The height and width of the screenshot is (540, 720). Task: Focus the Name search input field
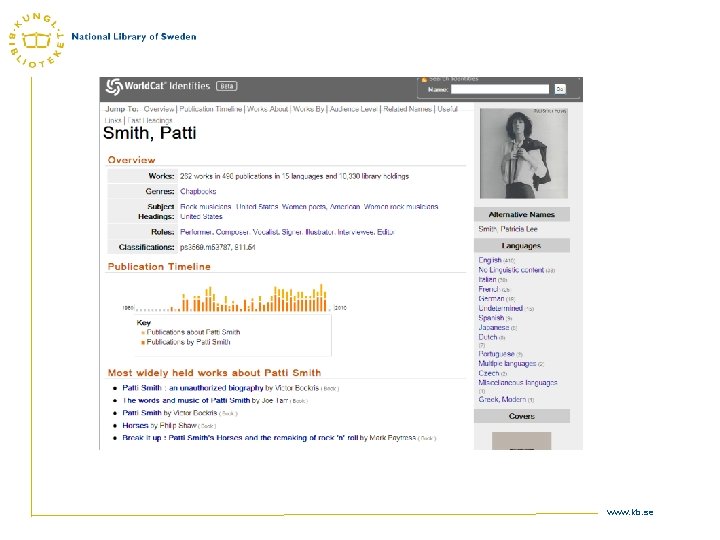coord(500,89)
